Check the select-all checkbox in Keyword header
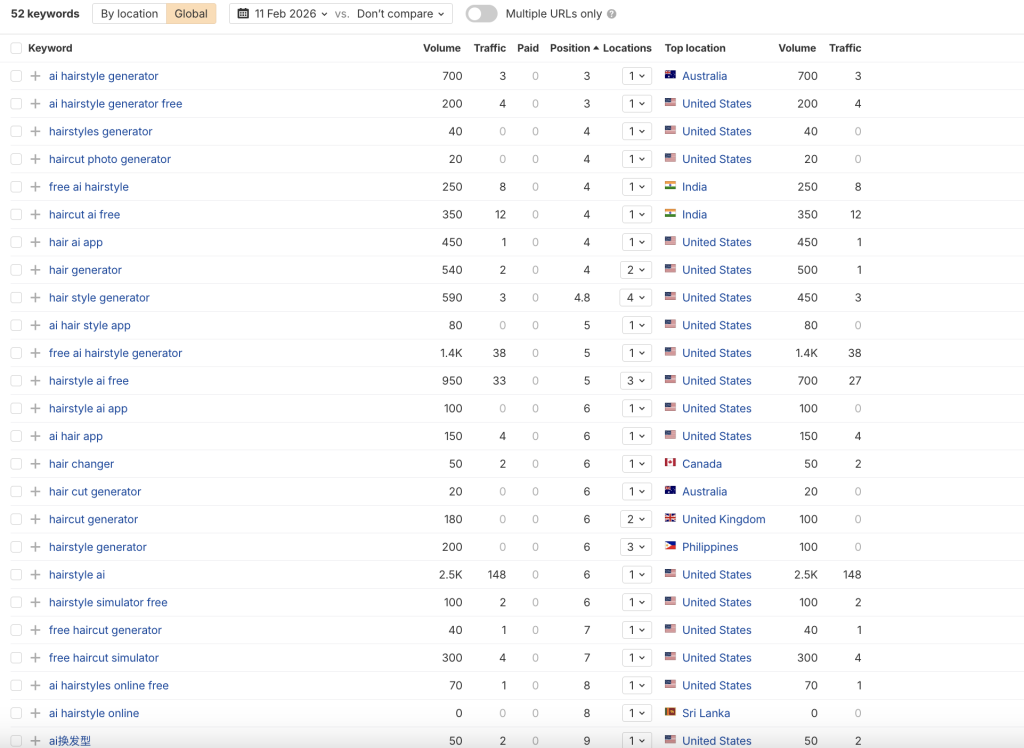The image size is (1024, 748). click(x=16, y=48)
